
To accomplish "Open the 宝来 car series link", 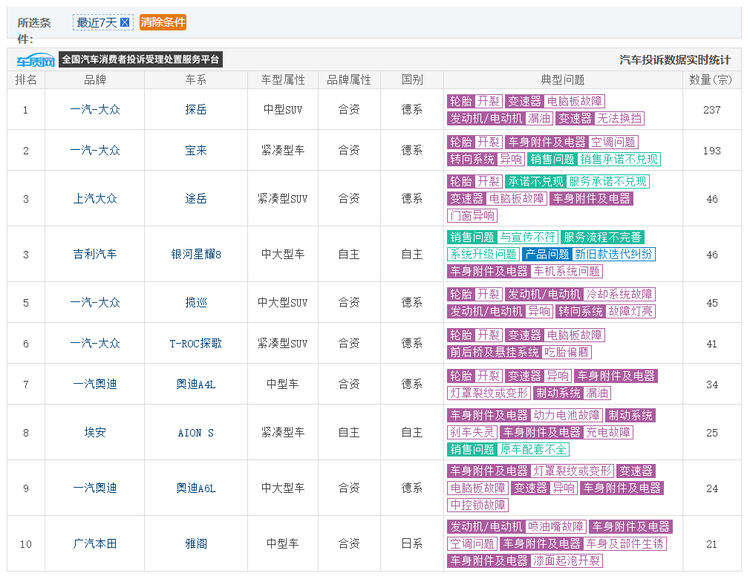I will click(x=196, y=150).
